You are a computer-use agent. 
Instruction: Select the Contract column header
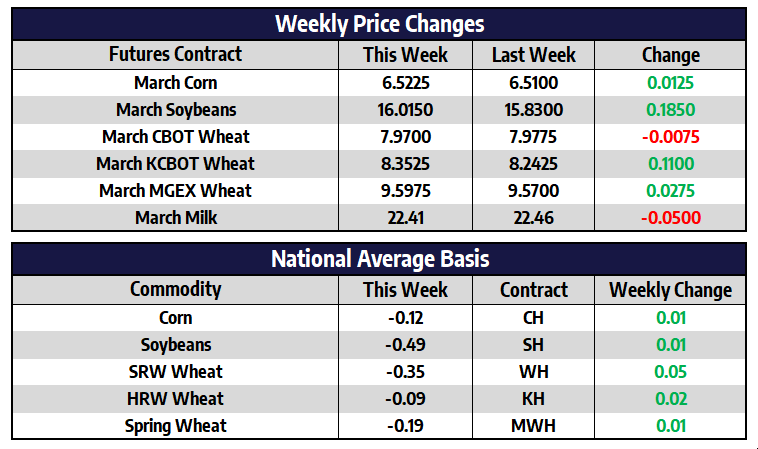[533, 290]
